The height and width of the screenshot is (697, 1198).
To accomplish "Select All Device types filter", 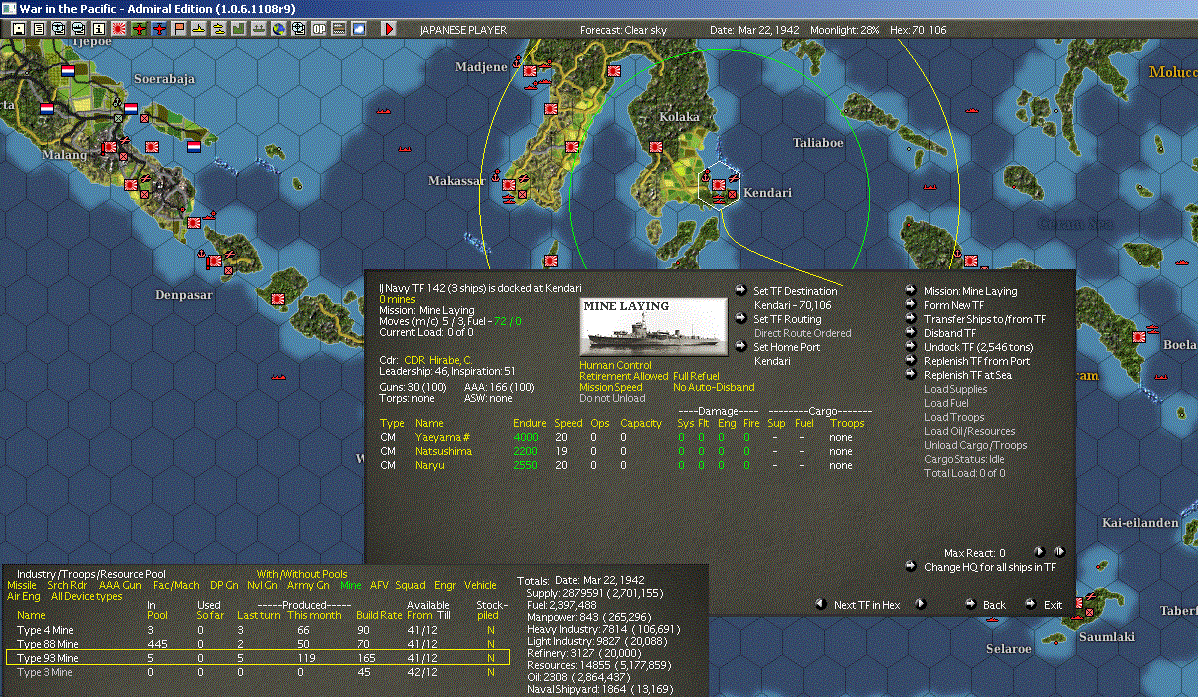I will 86,596.
